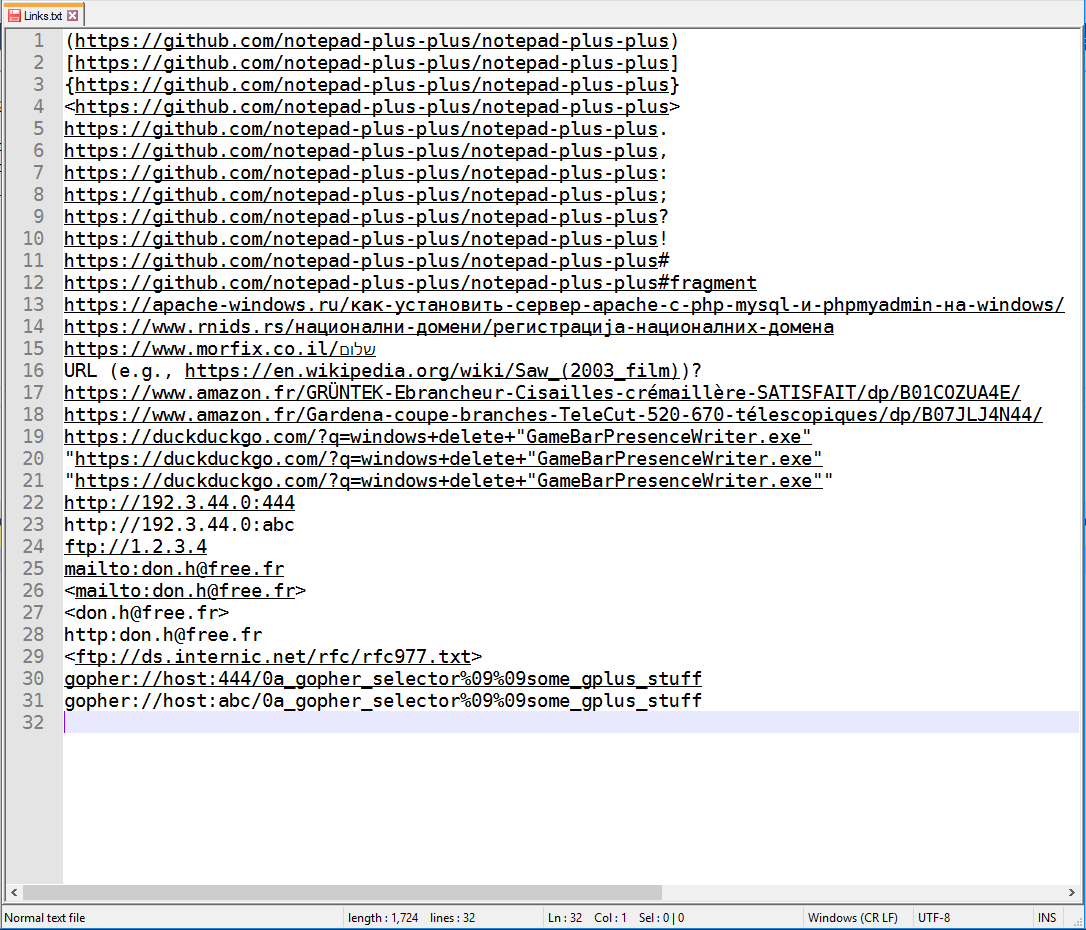Image resolution: width=1086 pixels, height=930 pixels.
Task: Open the github link in angle brackets on line 4
Action: pos(372,107)
